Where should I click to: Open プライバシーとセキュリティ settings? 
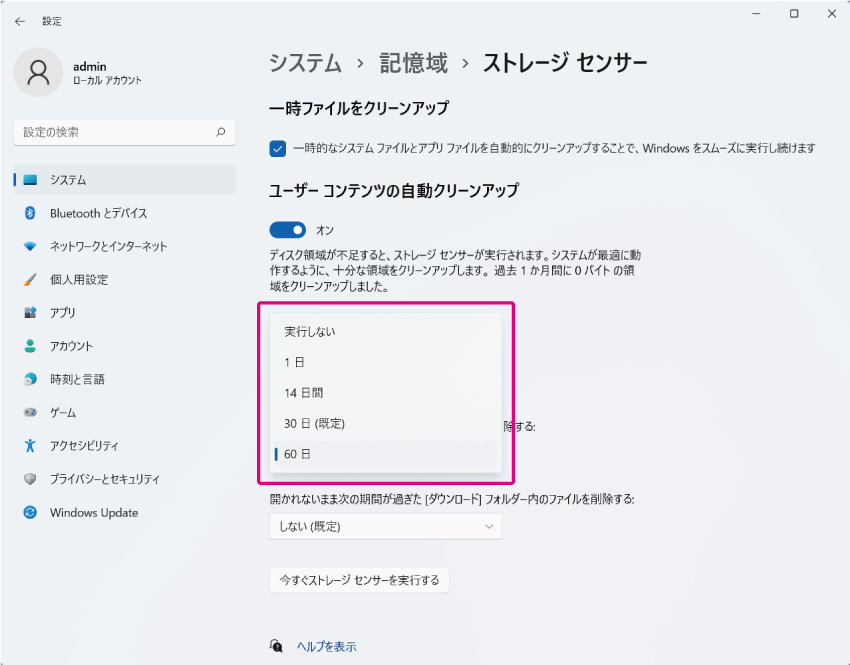[125, 479]
